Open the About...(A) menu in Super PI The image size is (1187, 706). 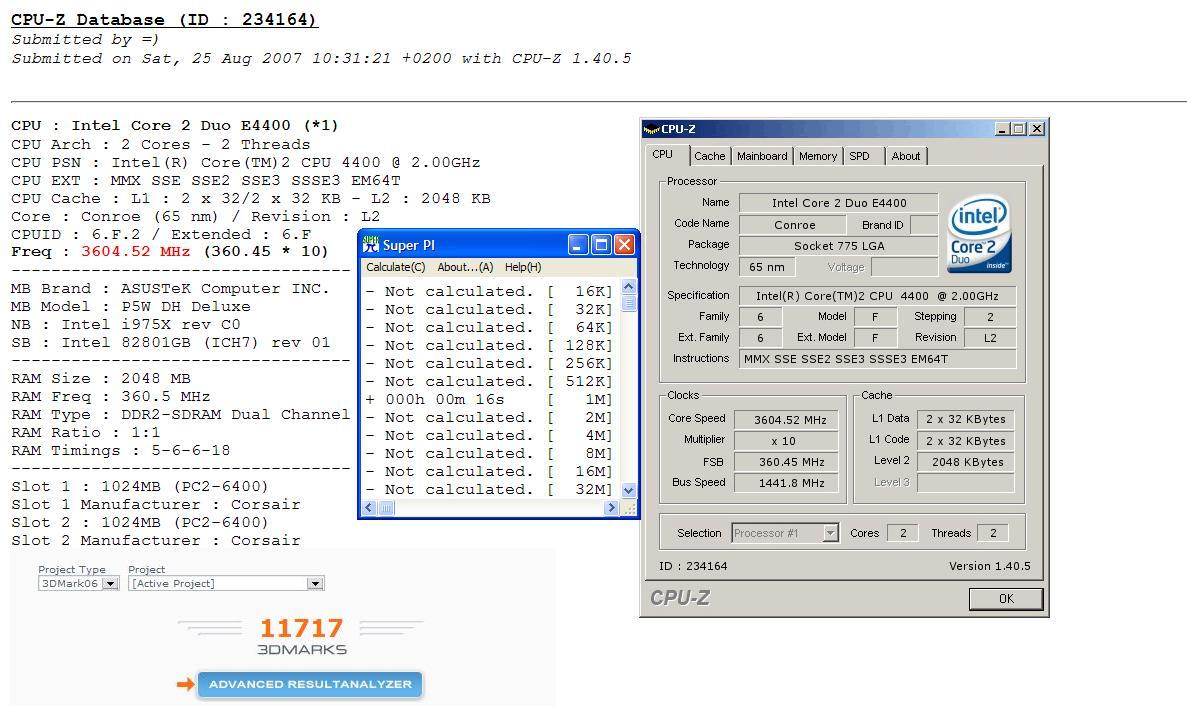(465, 267)
